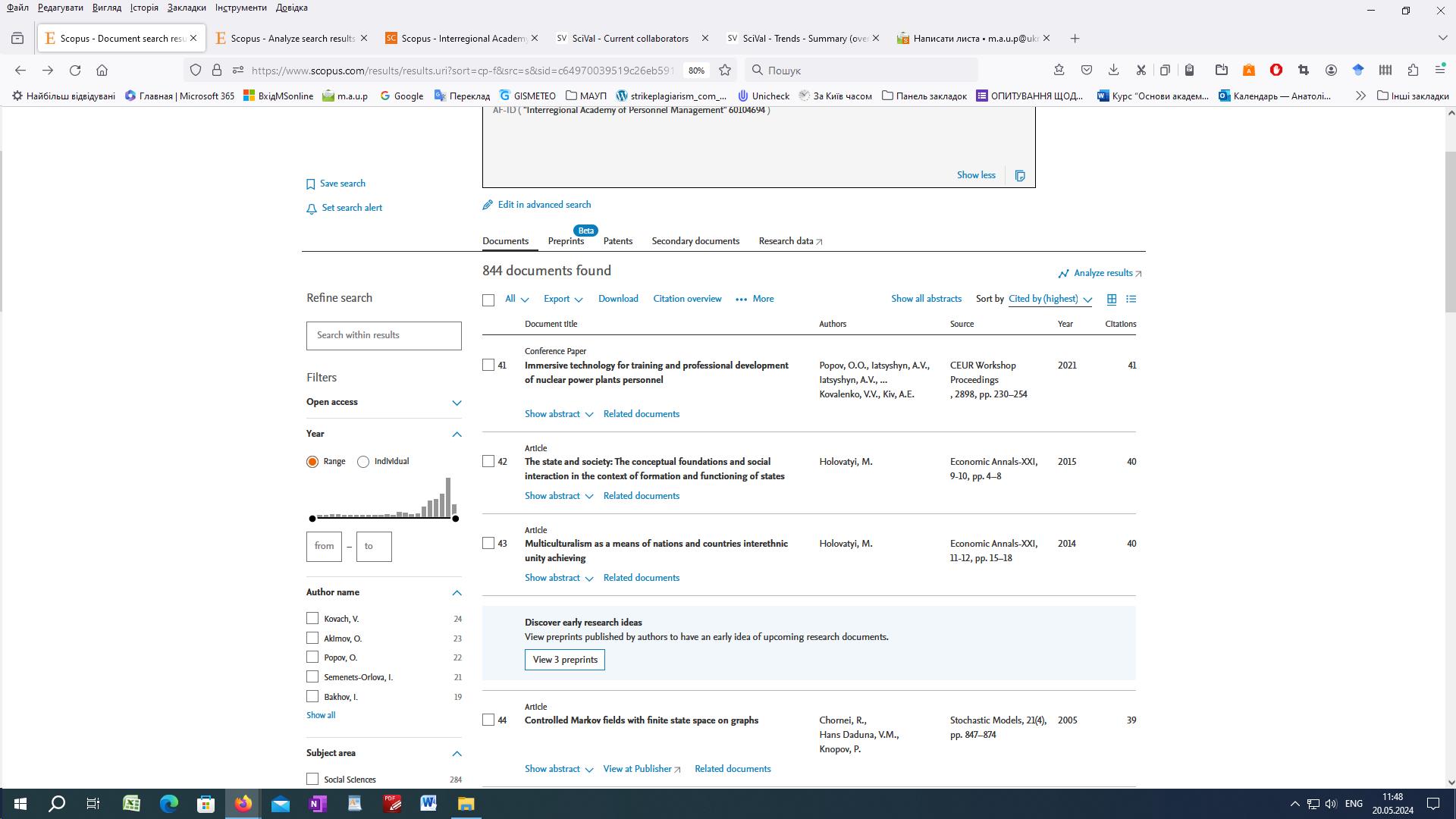1456x819 pixels.
Task: Choose the Individual year radio option
Action: [363, 462]
